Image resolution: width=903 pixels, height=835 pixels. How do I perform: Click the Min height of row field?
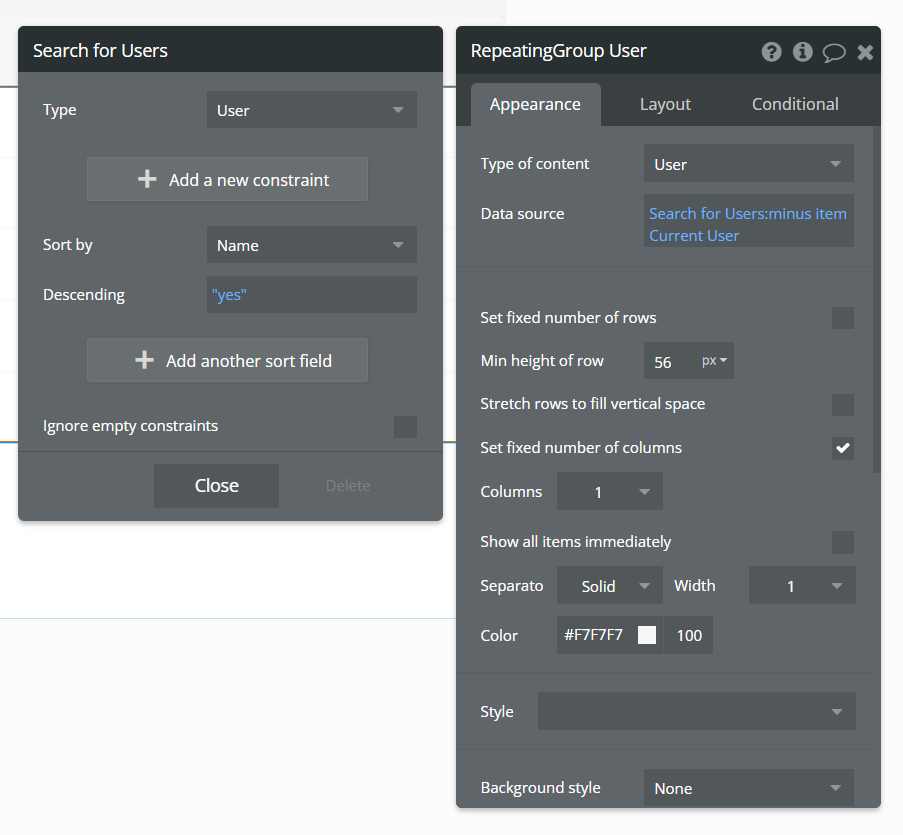[x=670, y=361]
